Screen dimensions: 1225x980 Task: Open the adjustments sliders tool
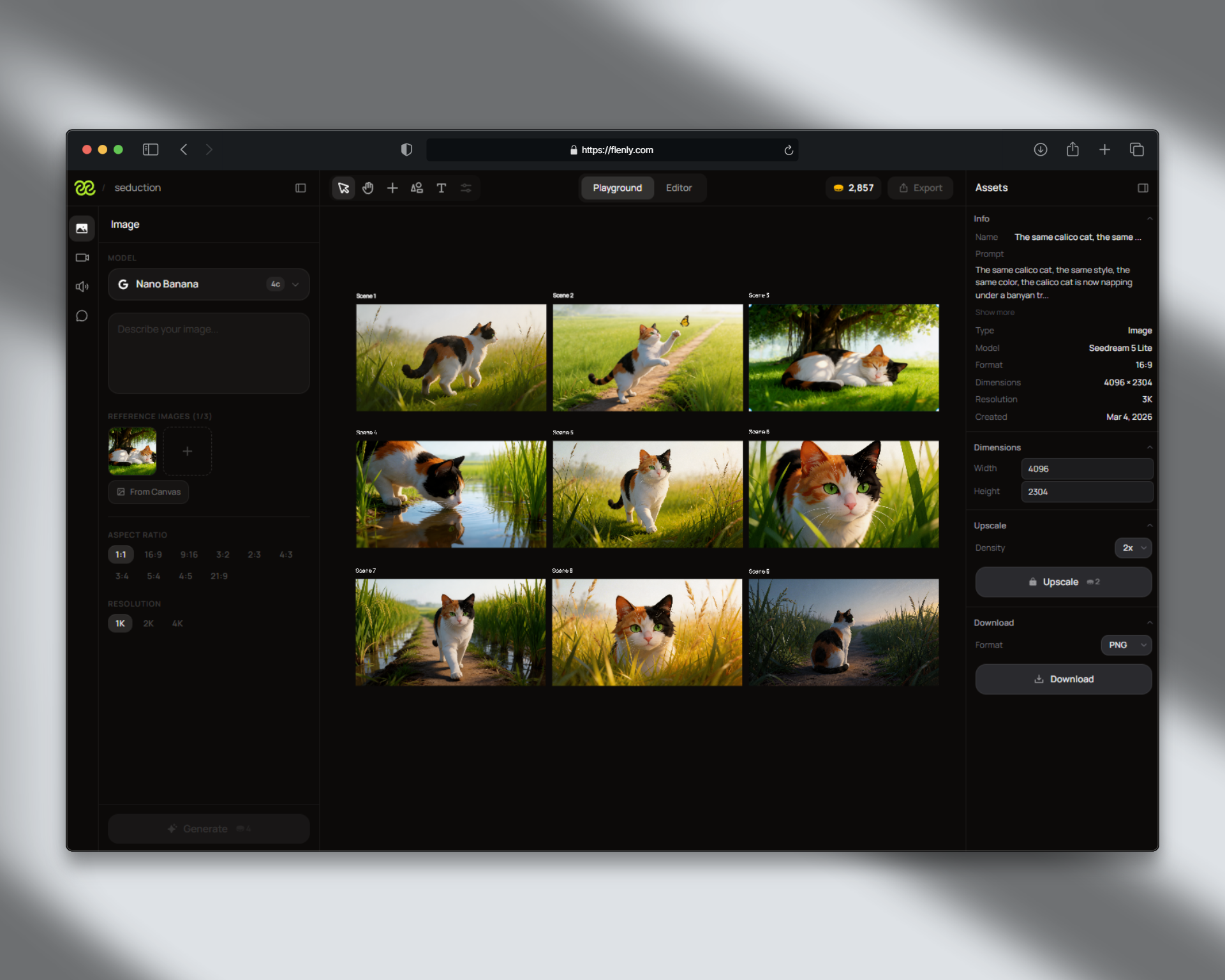click(466, 188)
